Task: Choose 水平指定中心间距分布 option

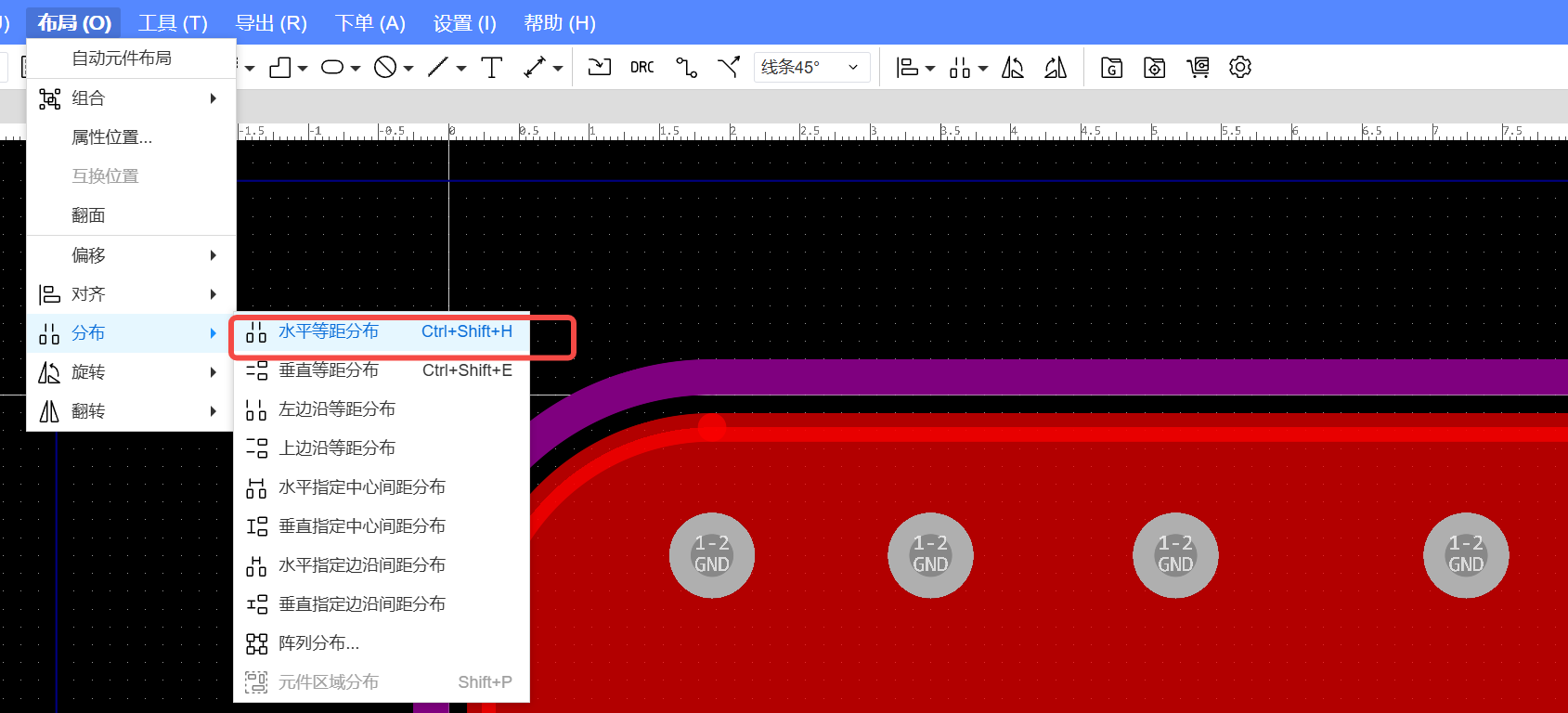Action: point(382,487)
